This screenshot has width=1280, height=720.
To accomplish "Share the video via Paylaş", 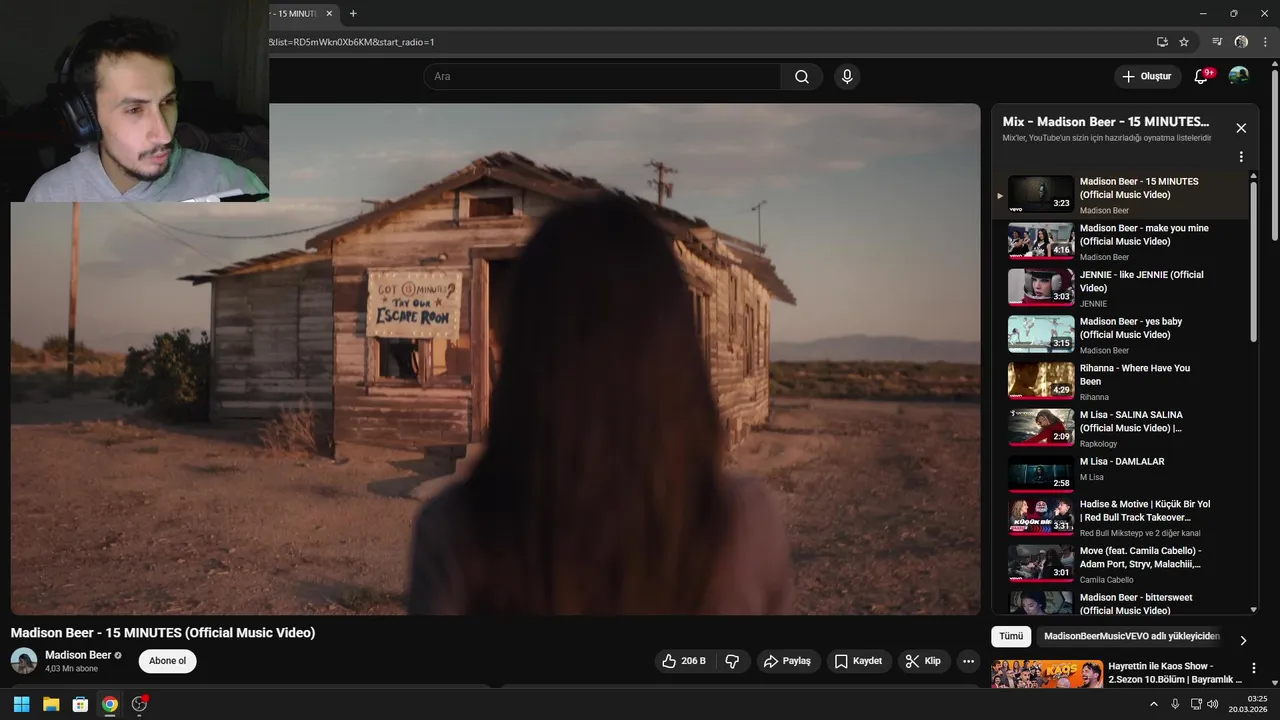I will 787,661.
